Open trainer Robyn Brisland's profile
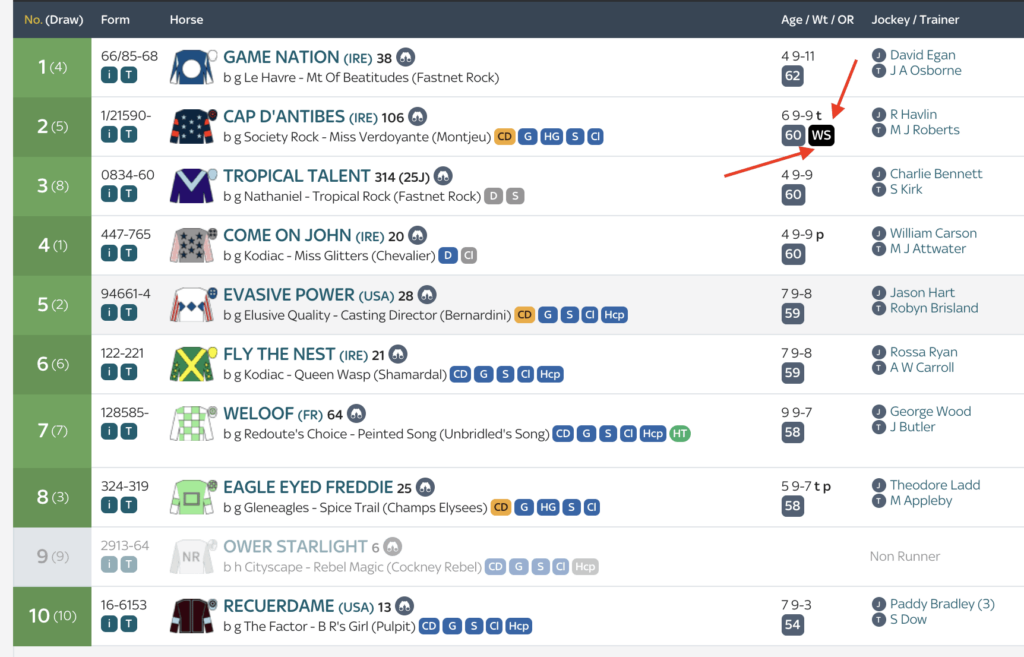The image size is (1024, 657). point(934,308)
